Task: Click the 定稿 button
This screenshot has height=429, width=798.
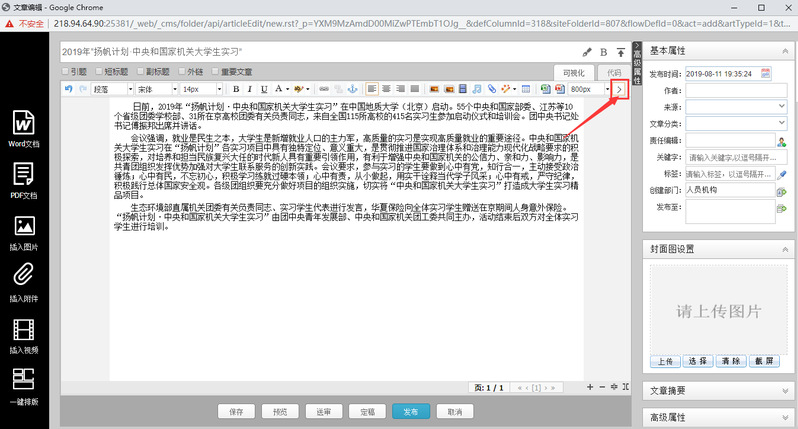Action: pyautogui.click(x=367, y=412)
